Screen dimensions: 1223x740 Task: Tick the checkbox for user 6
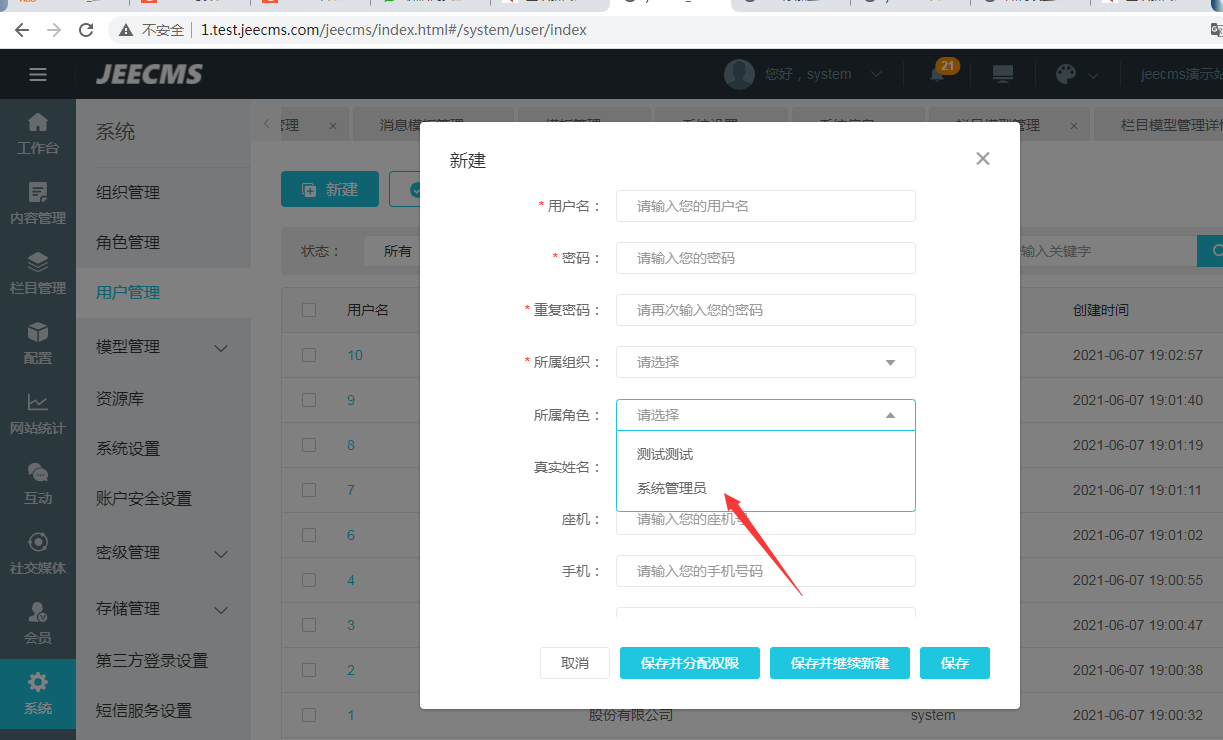click(x=309, y=535)
